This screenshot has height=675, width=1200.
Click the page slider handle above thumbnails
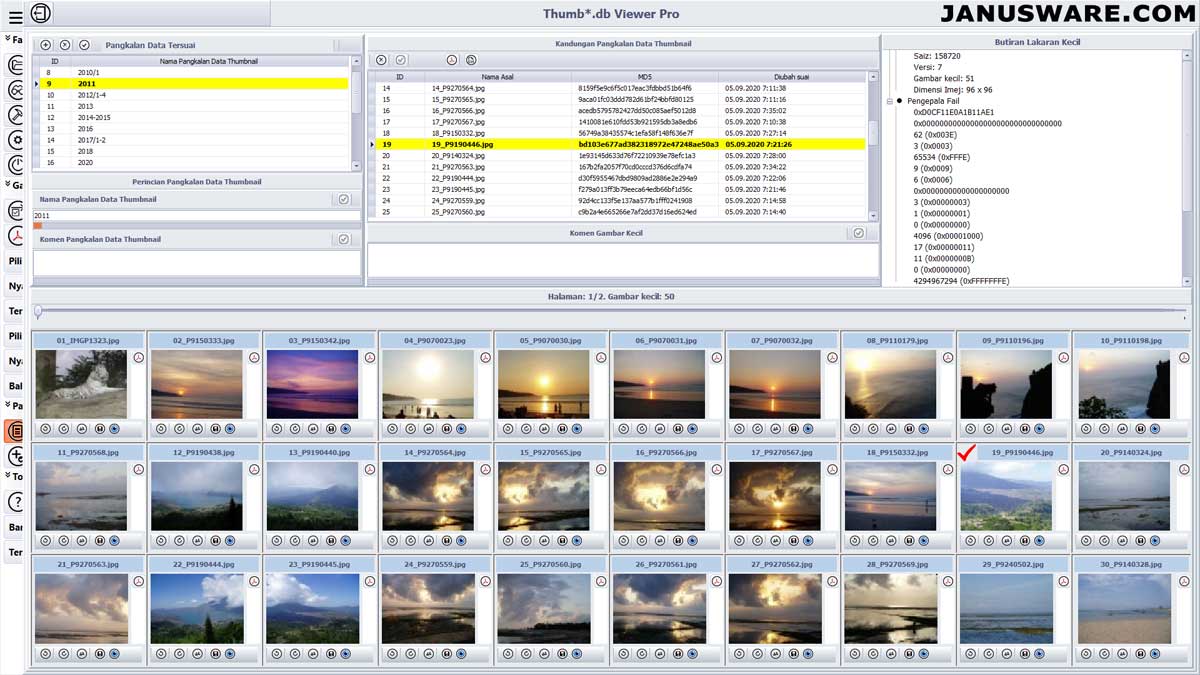(38, 311)
